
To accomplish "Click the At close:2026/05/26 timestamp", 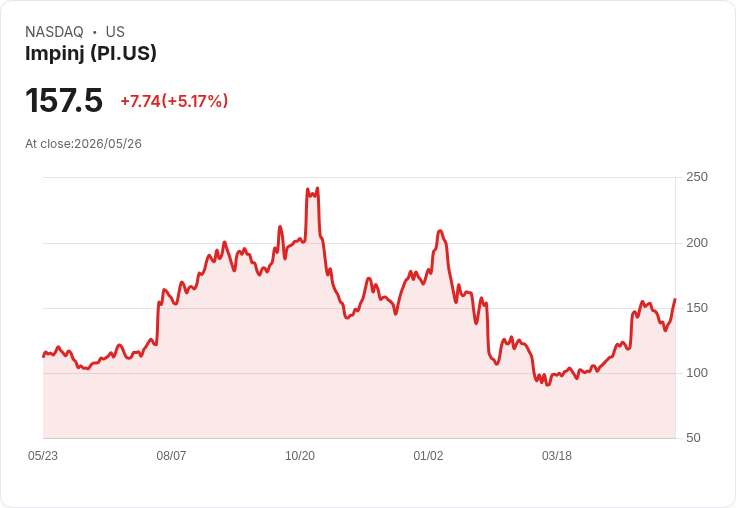I will click(83, 144).
